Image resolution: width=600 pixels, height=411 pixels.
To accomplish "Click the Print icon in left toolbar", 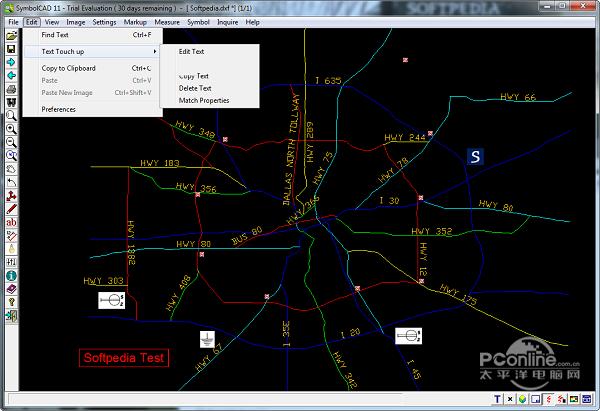I will tap(11, 89).
